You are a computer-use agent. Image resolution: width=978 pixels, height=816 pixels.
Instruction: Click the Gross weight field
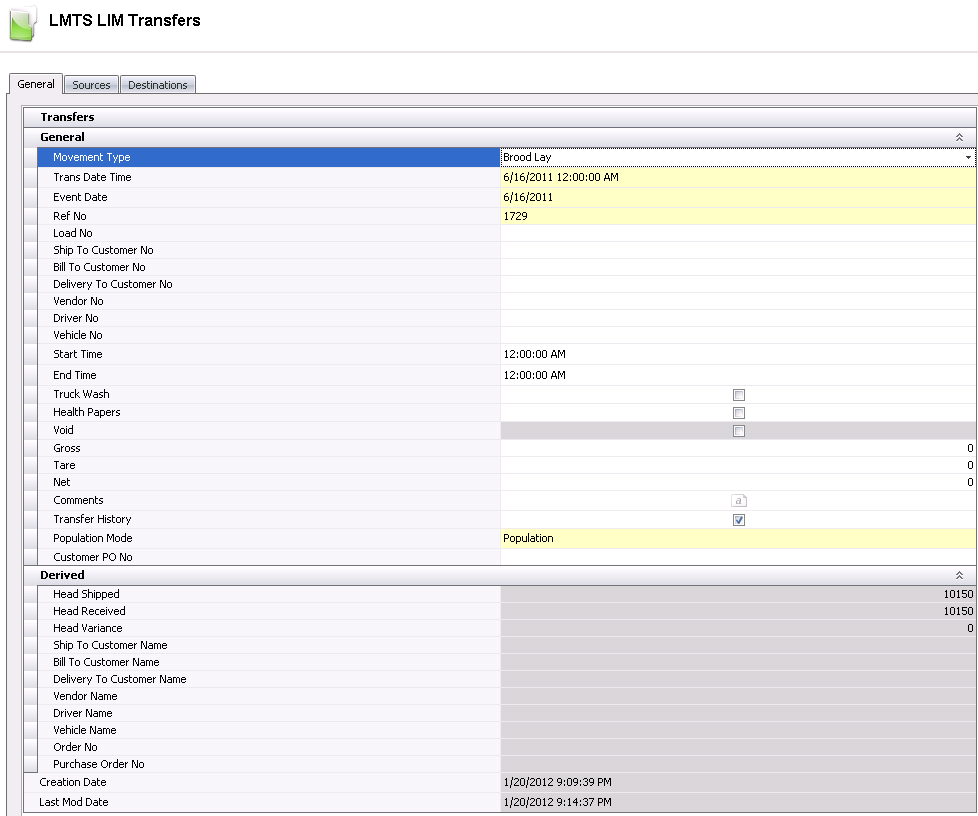737,448
